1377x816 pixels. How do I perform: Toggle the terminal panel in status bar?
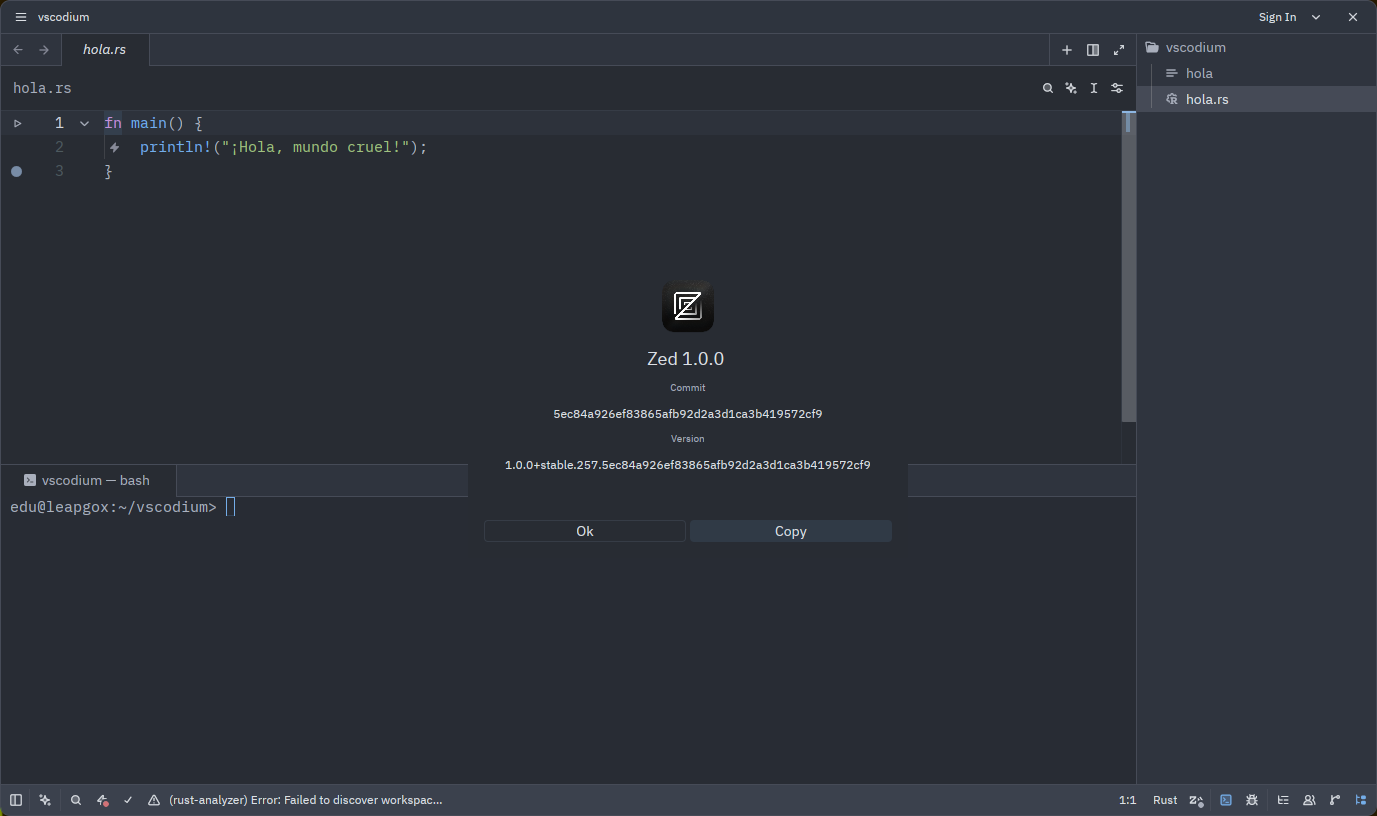coord(1226,800)
